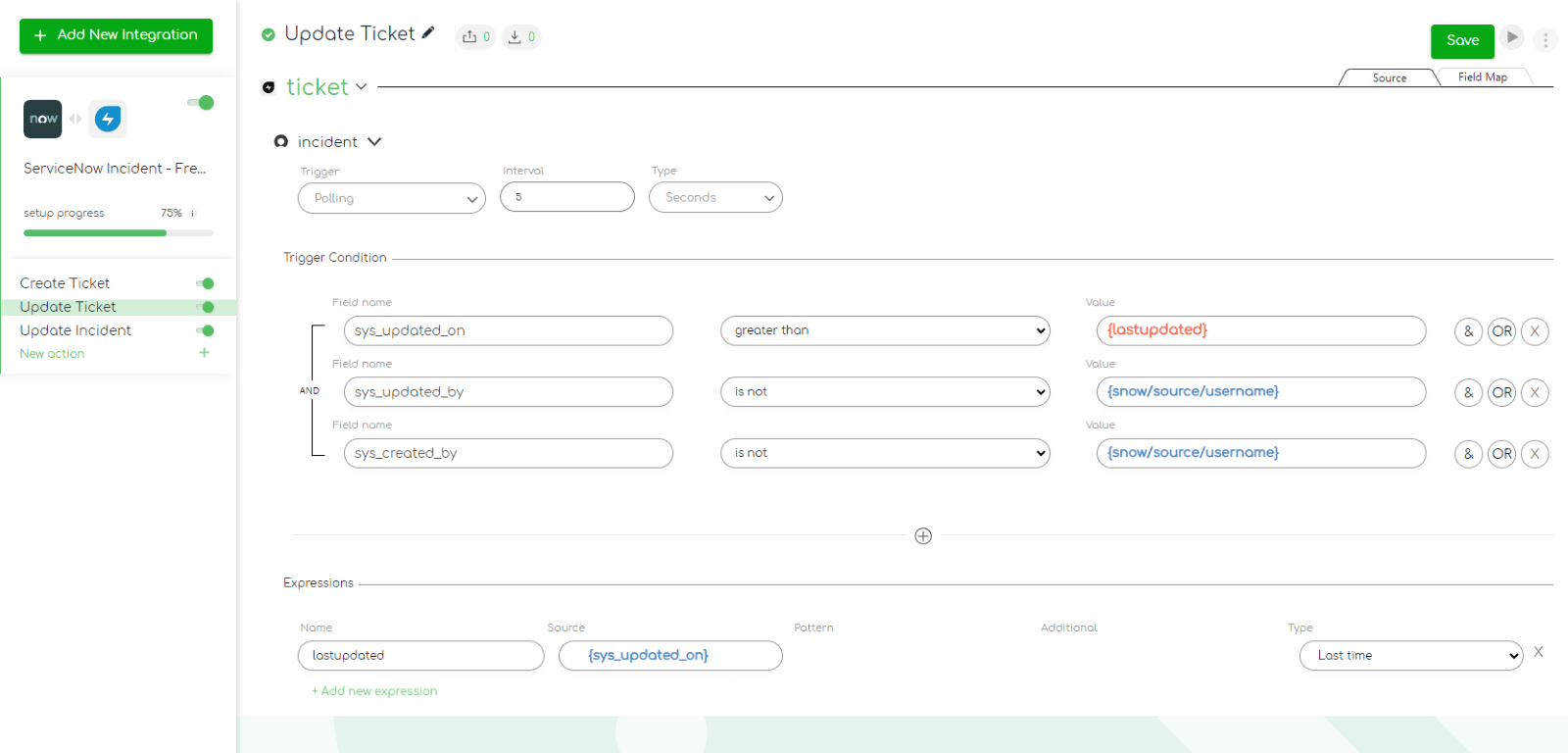The height and width of the screenshot is (753, 1568).
Task: Click the upload count badge
Action: (x=476, y=37)
